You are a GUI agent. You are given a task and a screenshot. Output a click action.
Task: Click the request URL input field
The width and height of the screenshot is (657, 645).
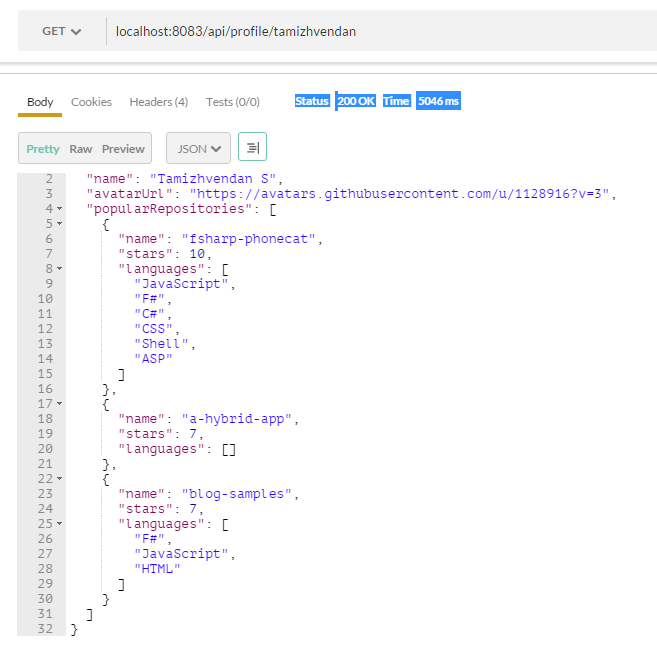[x=380, y=31]
